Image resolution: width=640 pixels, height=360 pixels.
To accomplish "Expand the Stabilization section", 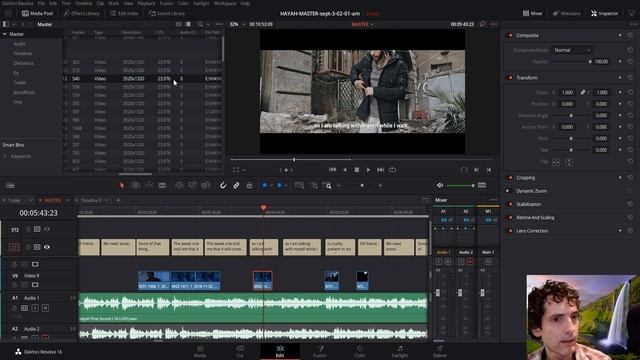I will [x=529, y=204].
